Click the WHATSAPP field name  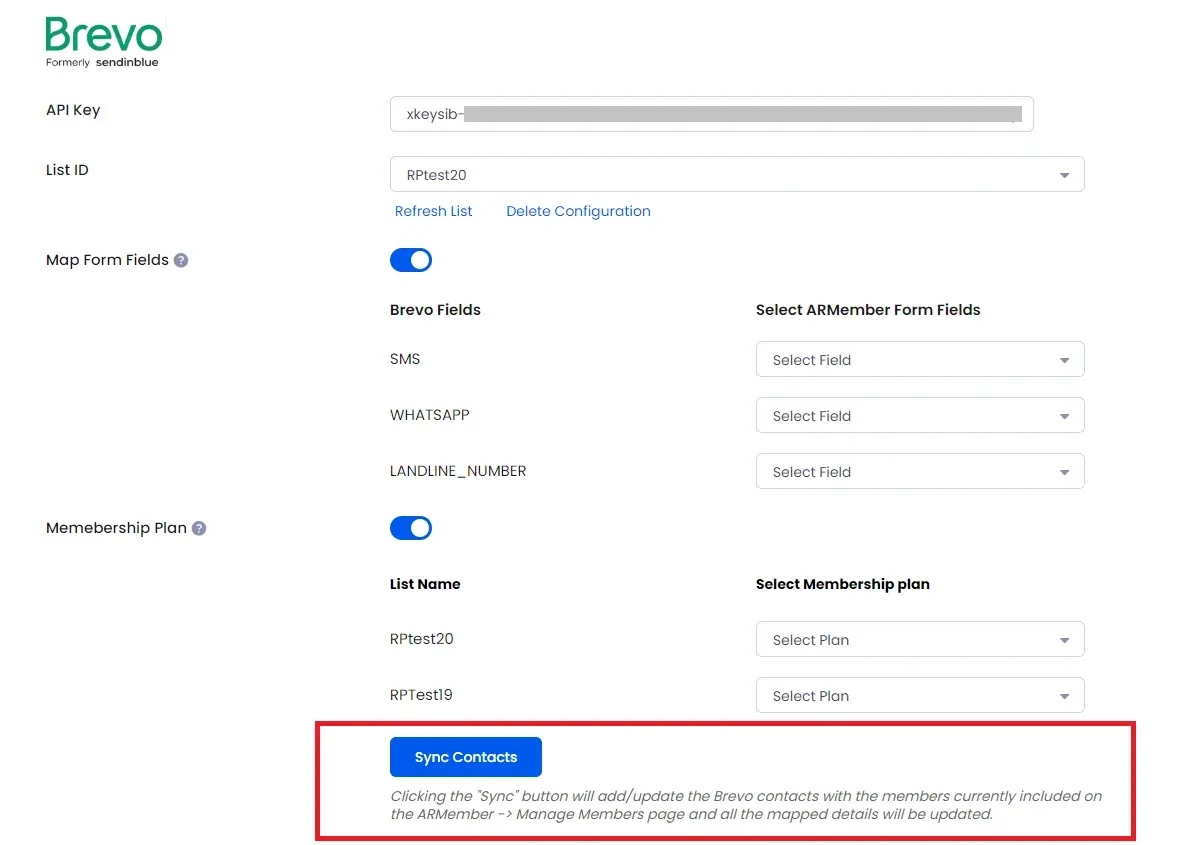(430, 415)
